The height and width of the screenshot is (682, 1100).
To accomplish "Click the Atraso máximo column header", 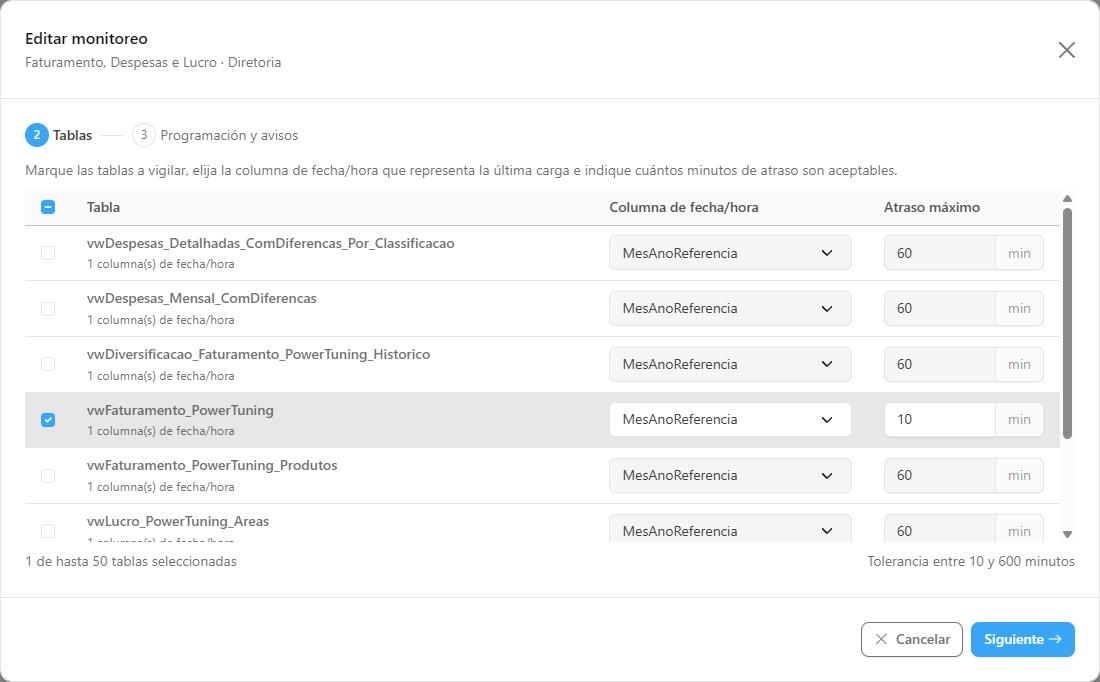I will pos(932,207).
